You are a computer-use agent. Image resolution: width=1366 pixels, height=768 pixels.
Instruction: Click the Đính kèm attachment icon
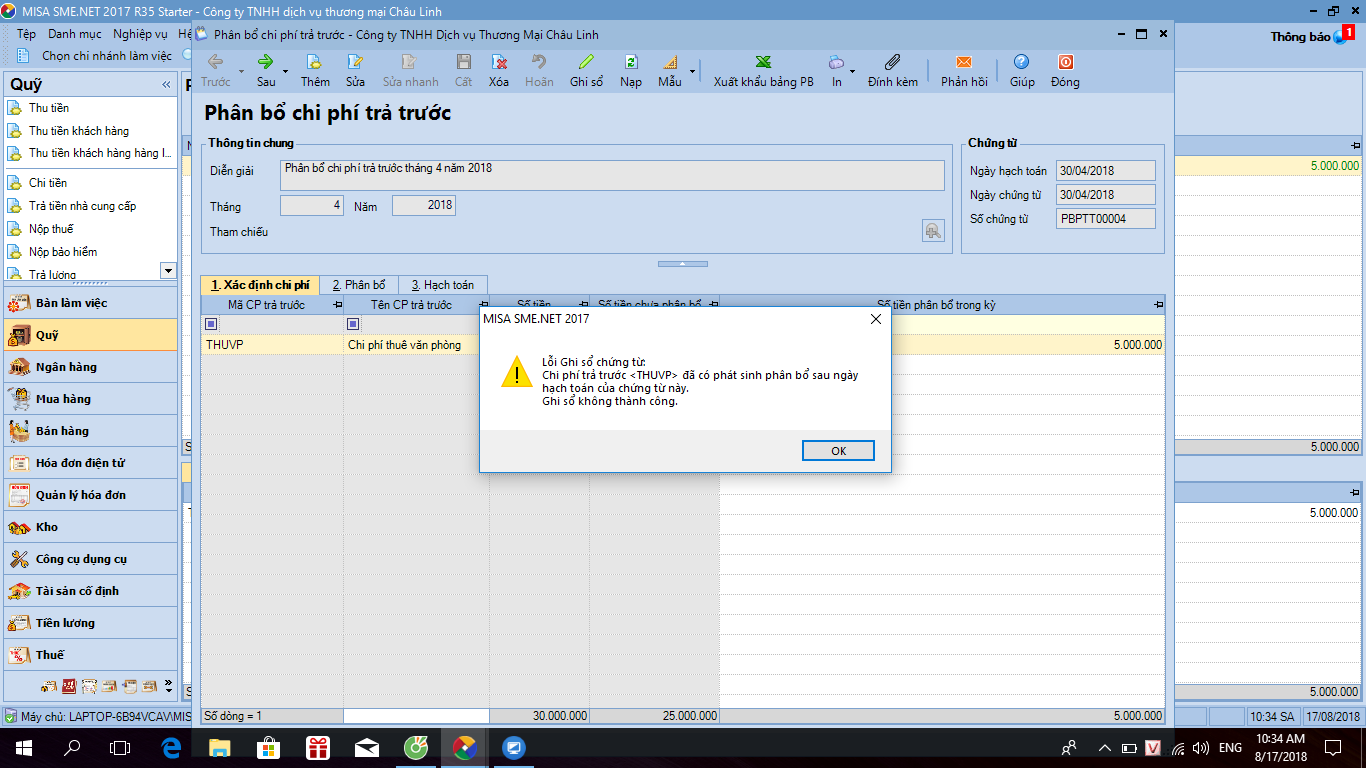[x=893, y=63]
